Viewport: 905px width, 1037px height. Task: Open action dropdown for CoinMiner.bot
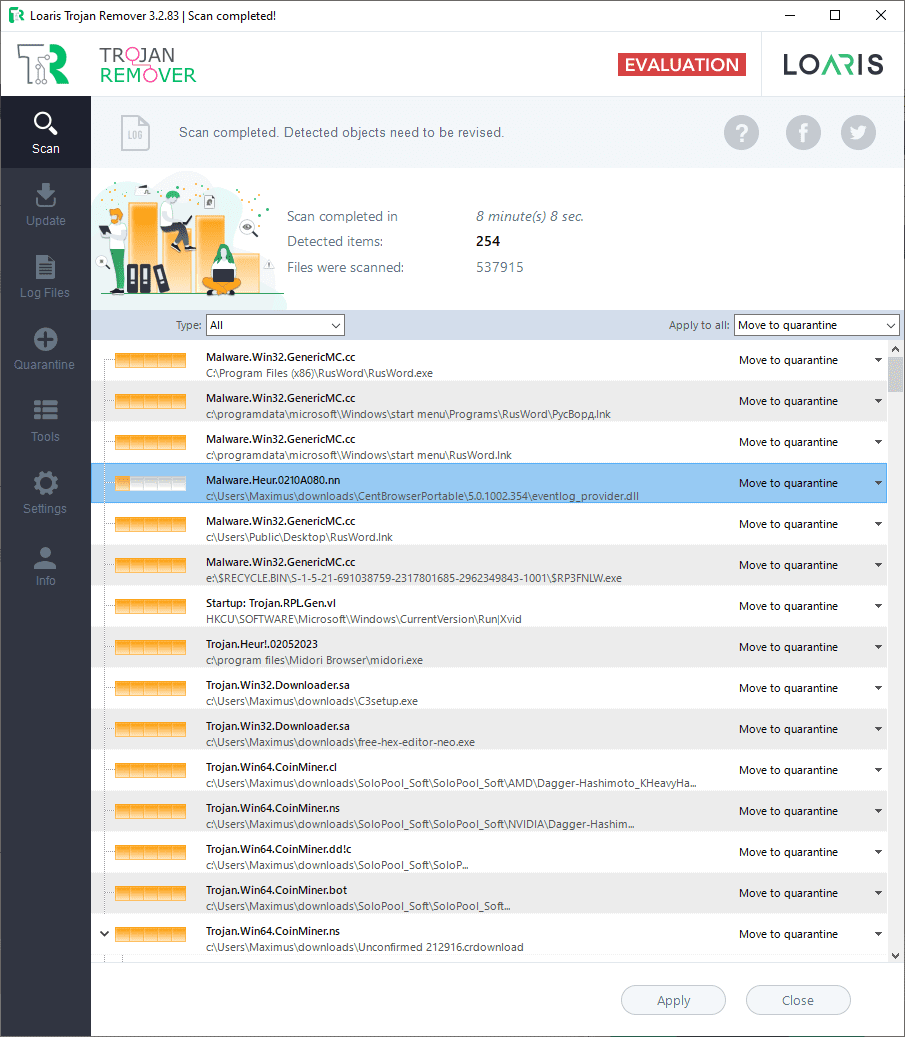tap(878, 893)
